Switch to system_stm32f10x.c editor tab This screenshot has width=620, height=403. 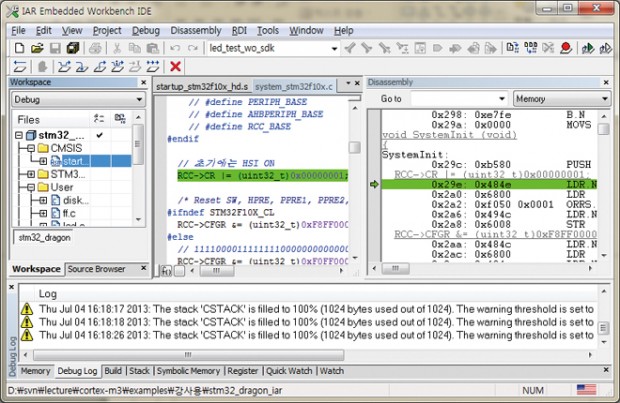[x=294, y=87]
